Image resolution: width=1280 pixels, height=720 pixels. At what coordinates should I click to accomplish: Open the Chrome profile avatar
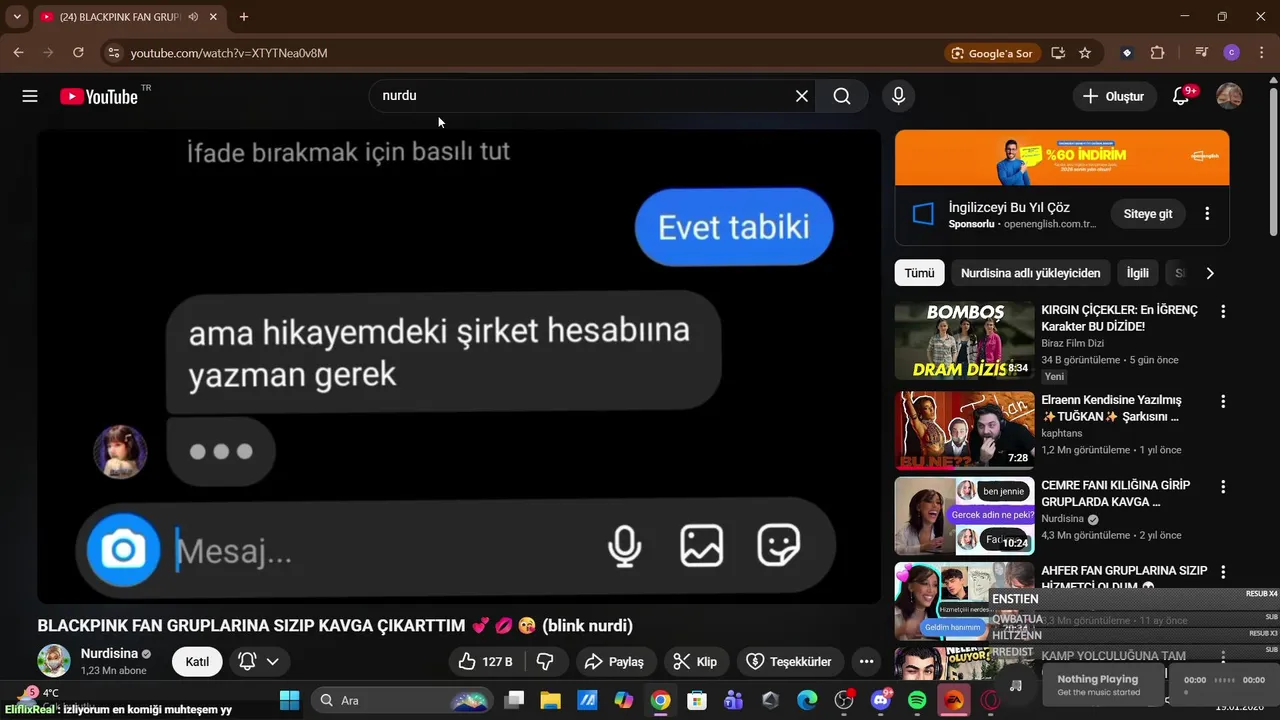click(1231, 53)
